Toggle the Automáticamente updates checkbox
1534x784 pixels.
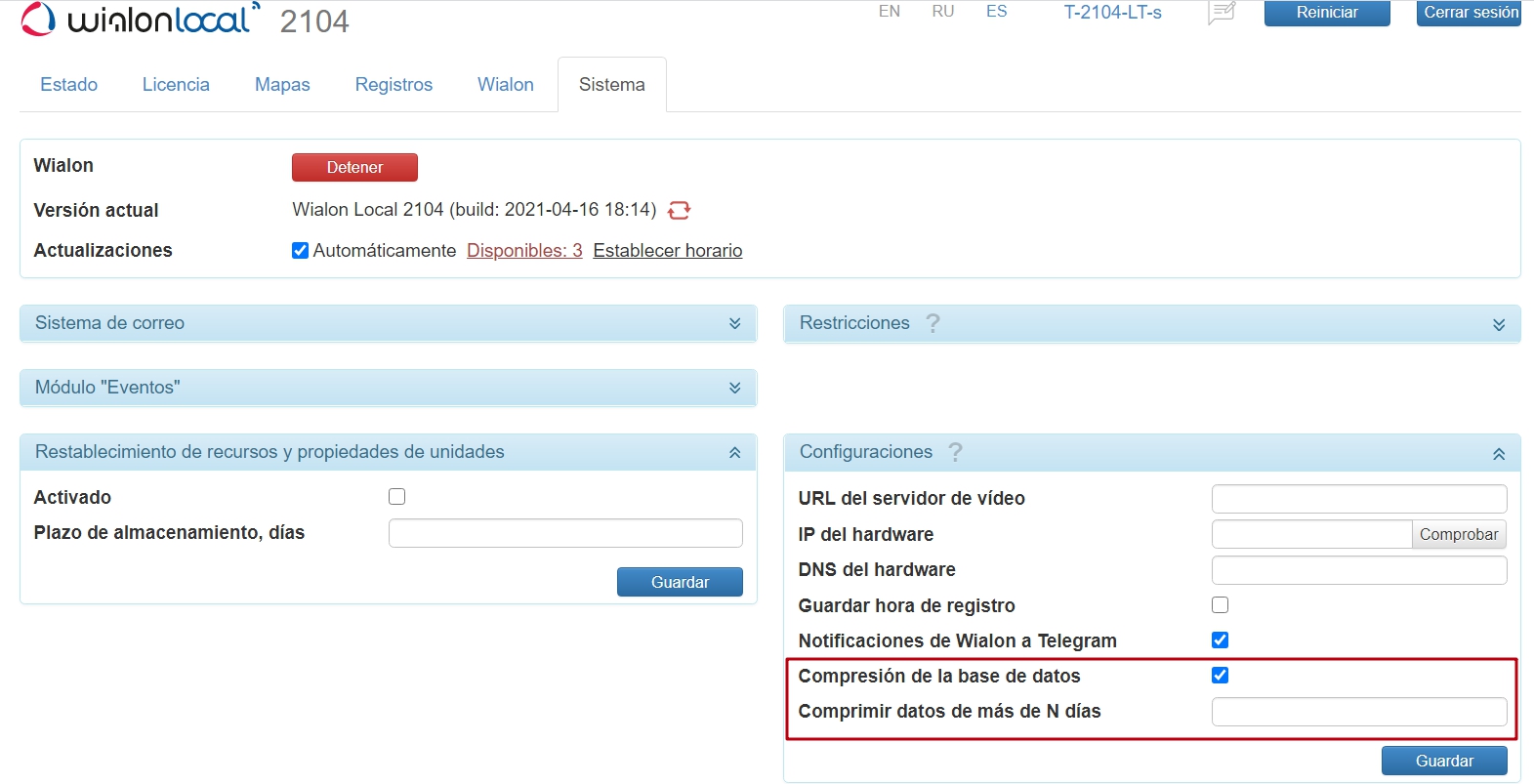coord(301,251)
